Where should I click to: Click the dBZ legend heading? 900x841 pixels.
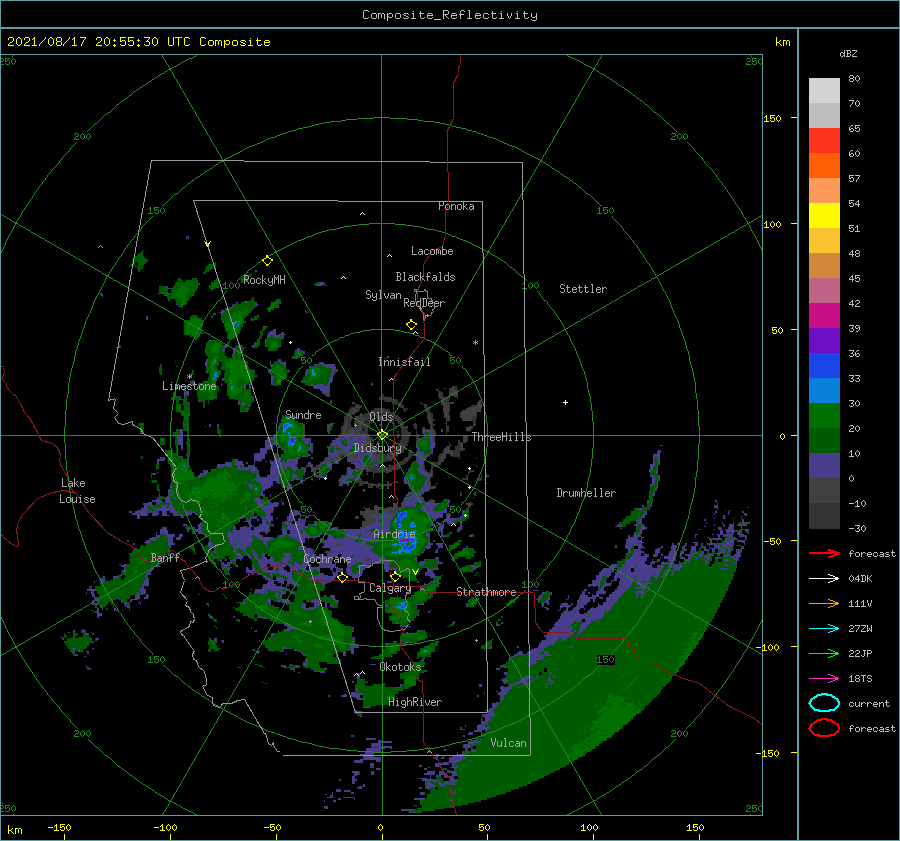pos(848,53)
